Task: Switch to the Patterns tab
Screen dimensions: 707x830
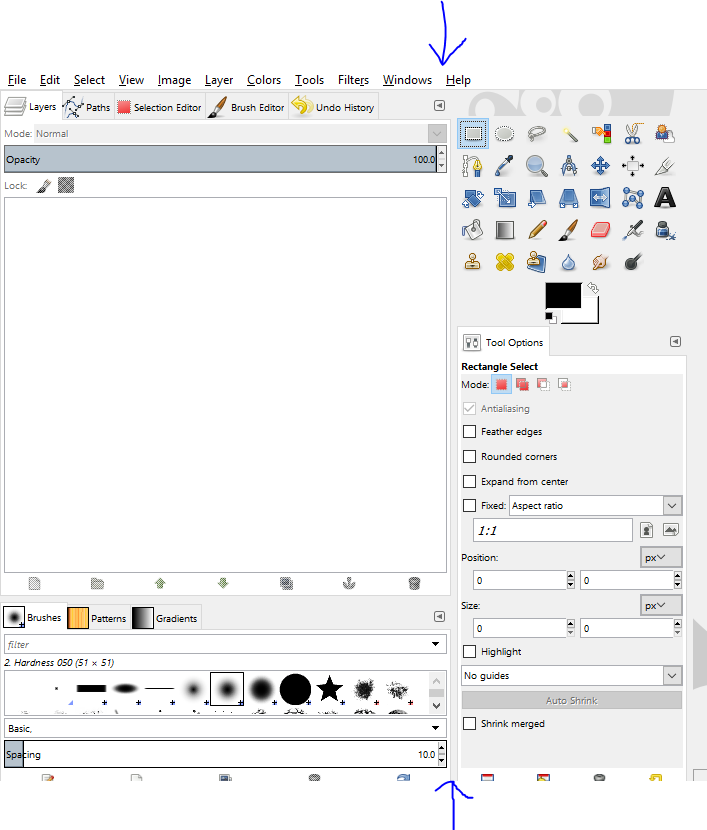Action: [x=98, y=618]
